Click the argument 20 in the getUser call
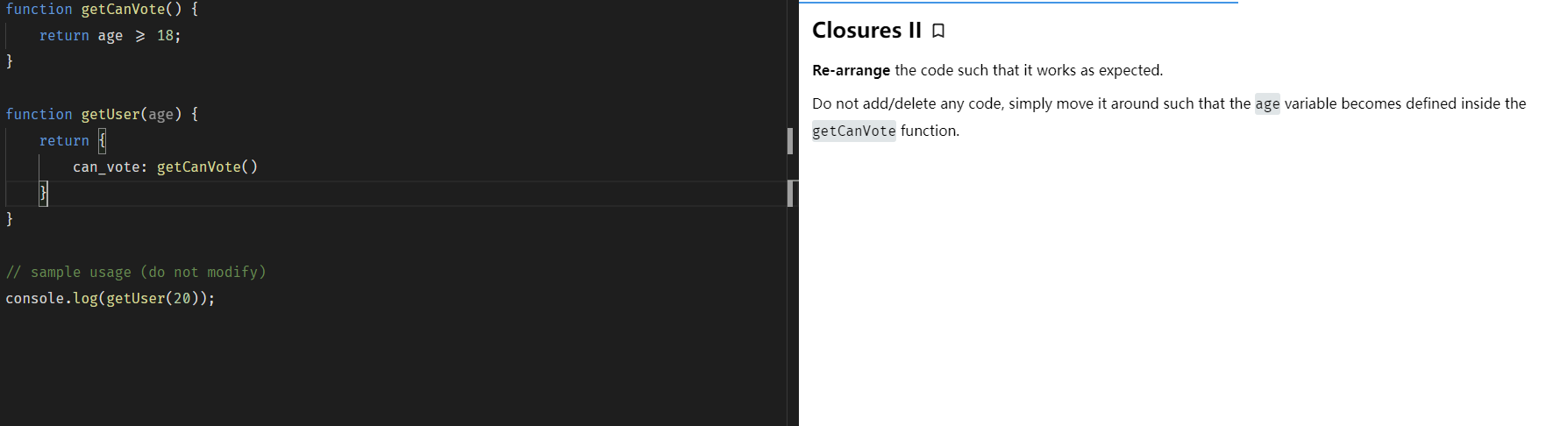 (182, 299)
